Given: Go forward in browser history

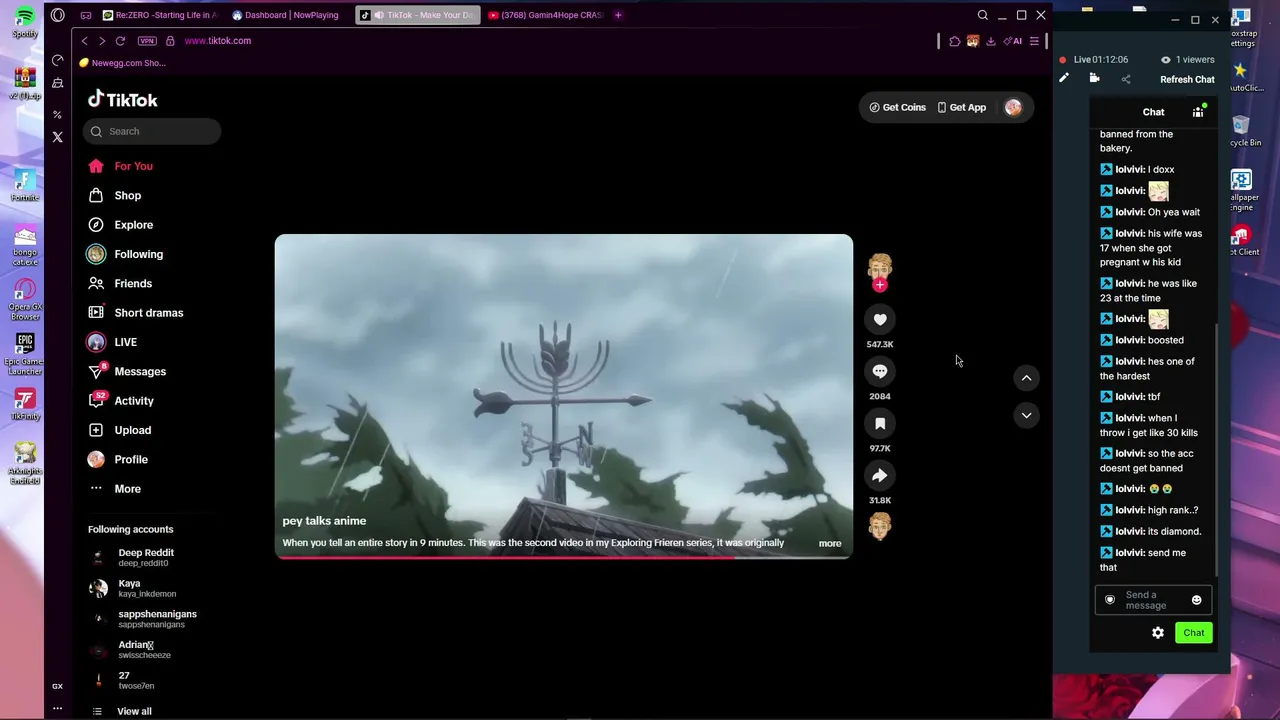Looking at the screenshot, I should point(102,41).
